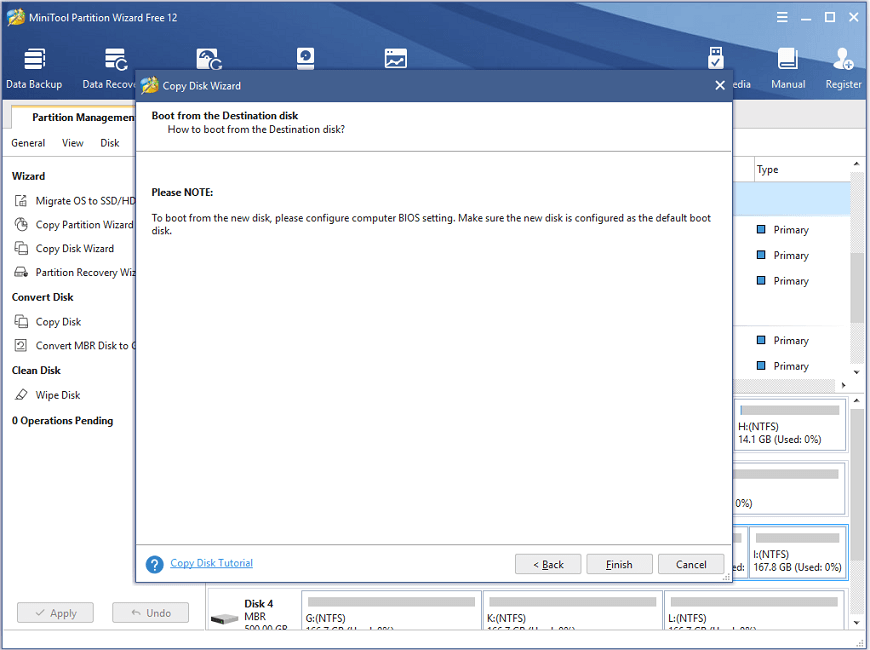Click the help question mark icon

pos(154,565)
